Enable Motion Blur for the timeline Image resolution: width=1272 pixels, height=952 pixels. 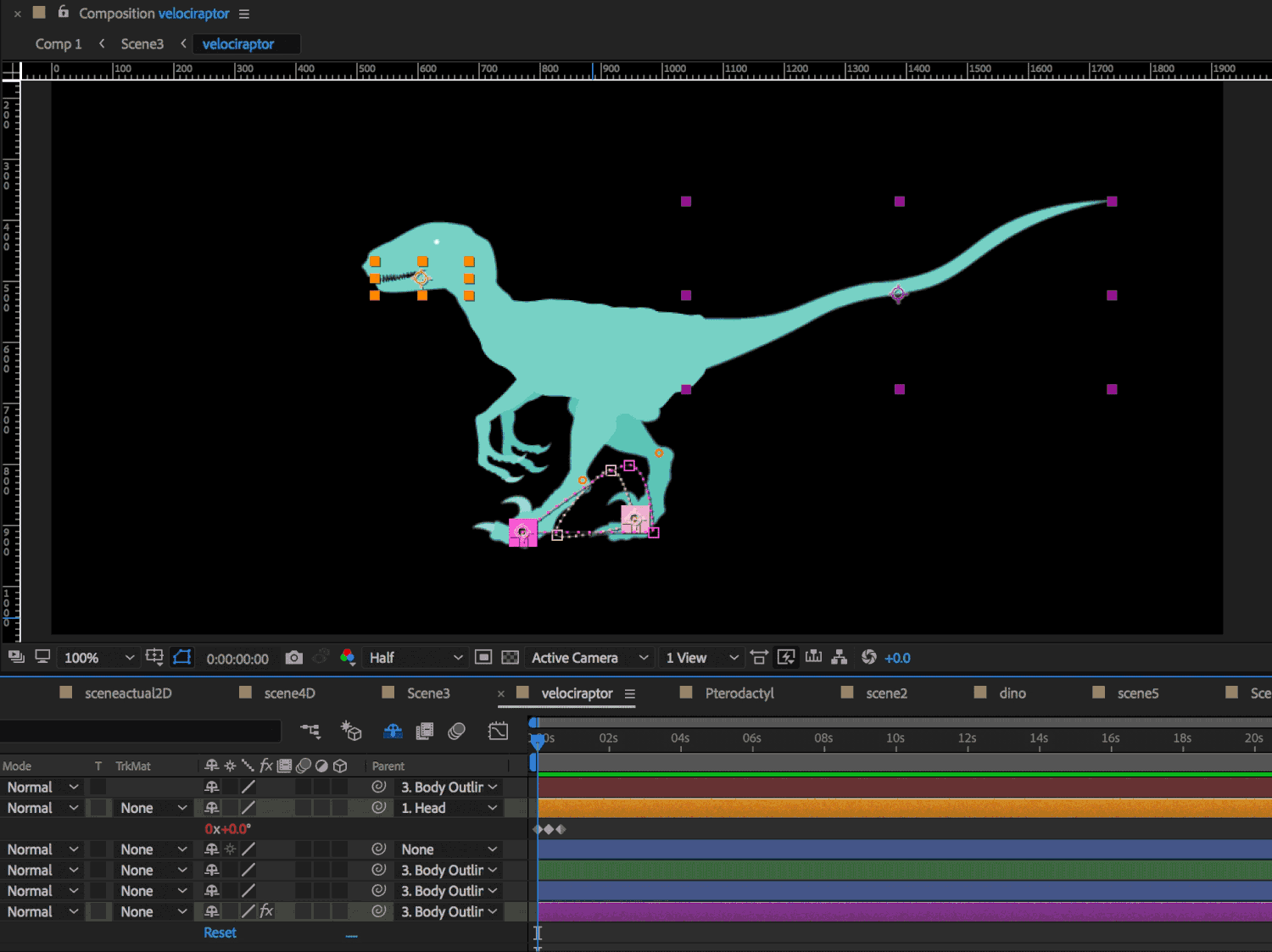(x=457, y=731)
